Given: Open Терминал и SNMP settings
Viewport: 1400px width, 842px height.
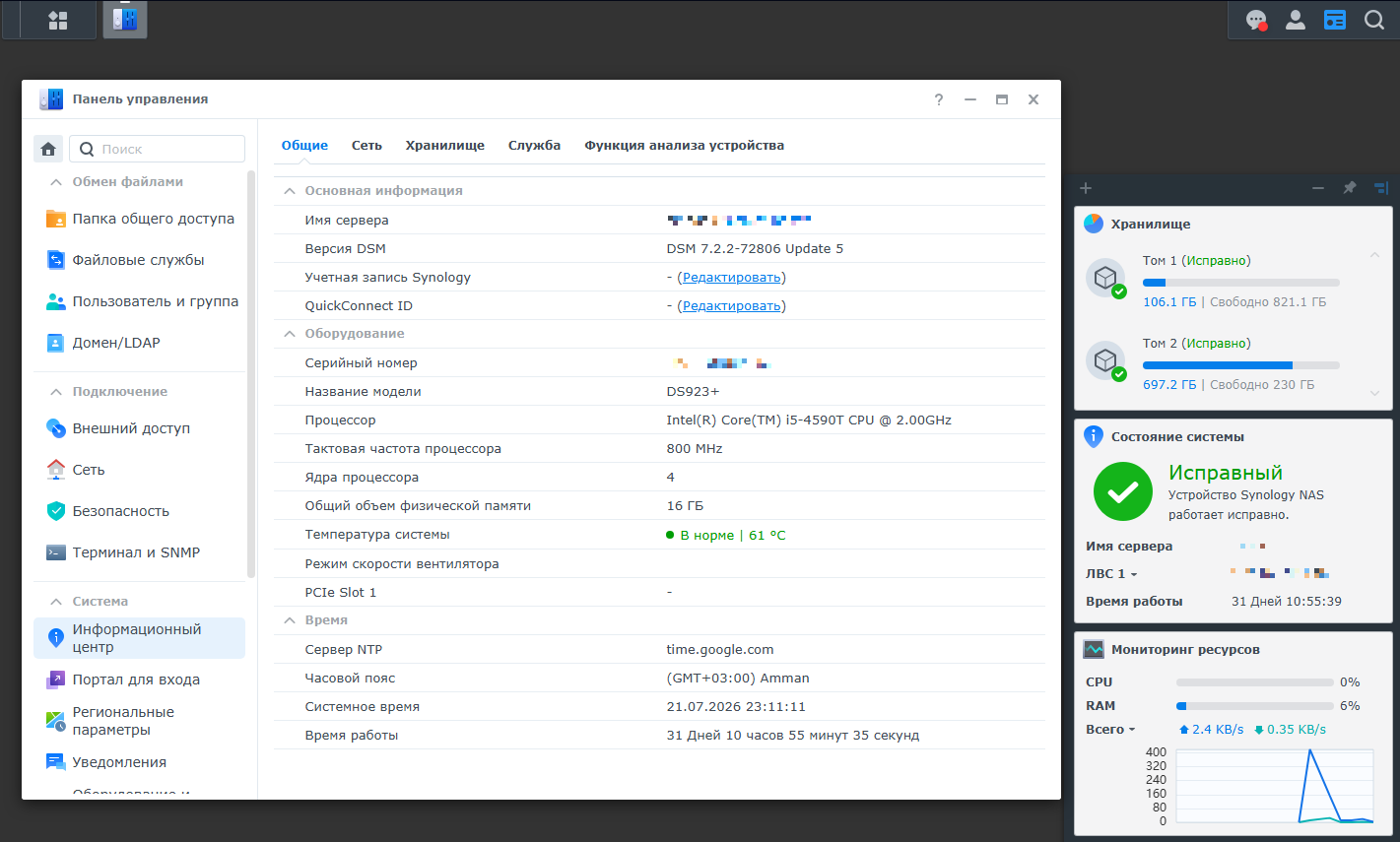Looking at the screenshot, I should [x=139, y=552].
